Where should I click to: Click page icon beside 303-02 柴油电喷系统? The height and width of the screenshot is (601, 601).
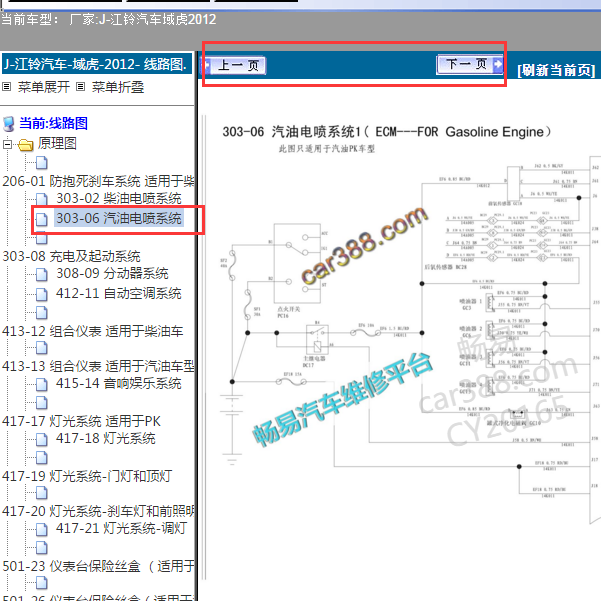pos(41,199)
